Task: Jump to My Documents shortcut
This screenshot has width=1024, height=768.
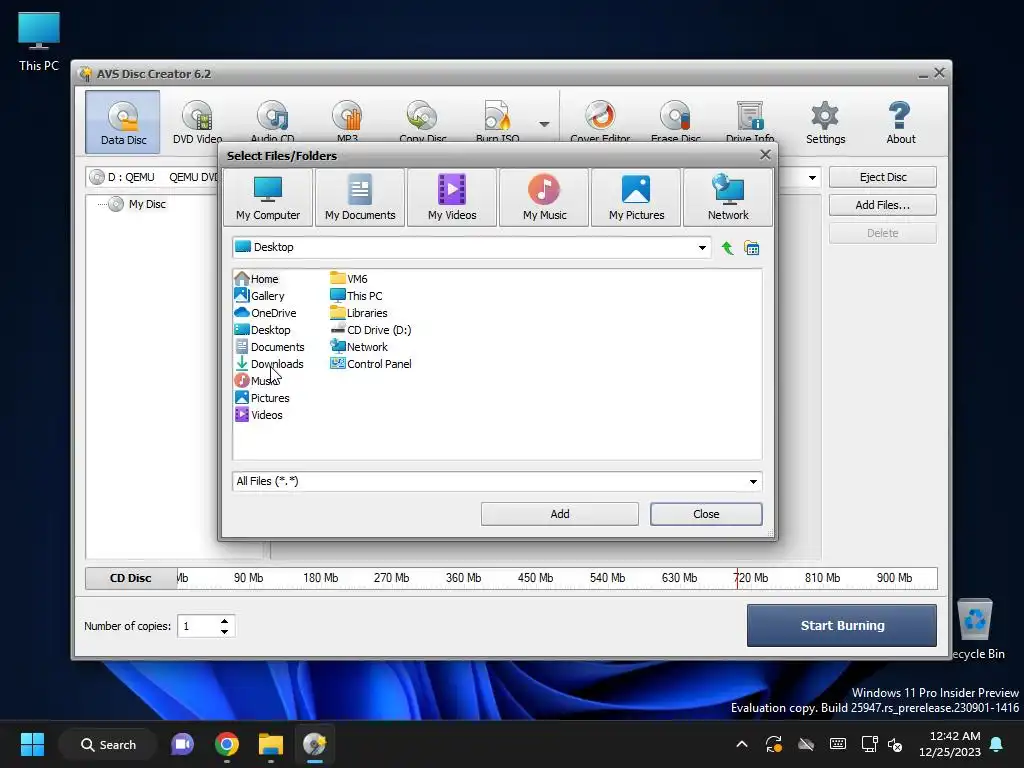Action: (x=360, y=198)
